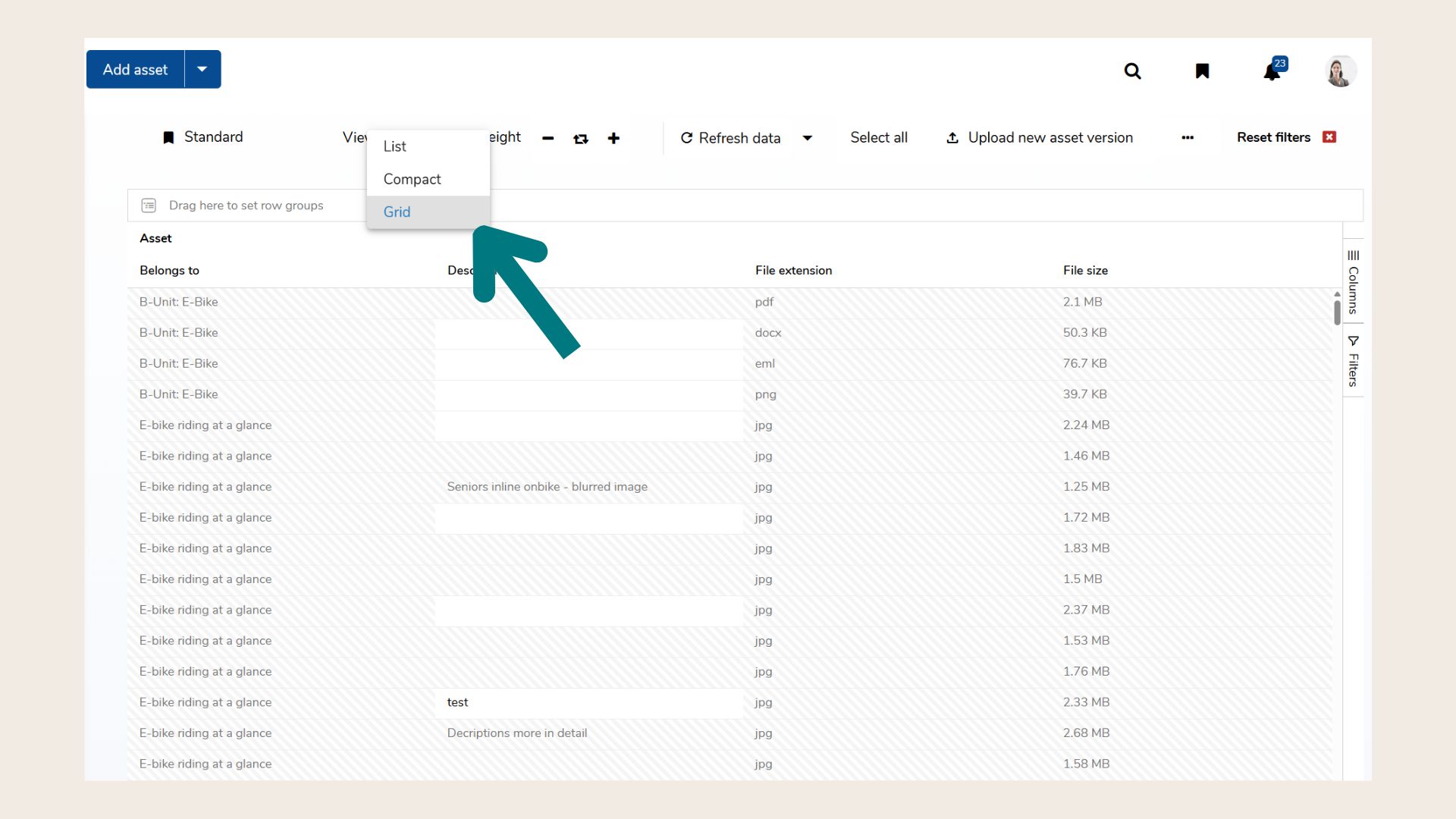Image resolution: width=1456 pixels, height=819 pixels.
Task: Open notifications bell with 23 badge
Action: click(1272, 71)
